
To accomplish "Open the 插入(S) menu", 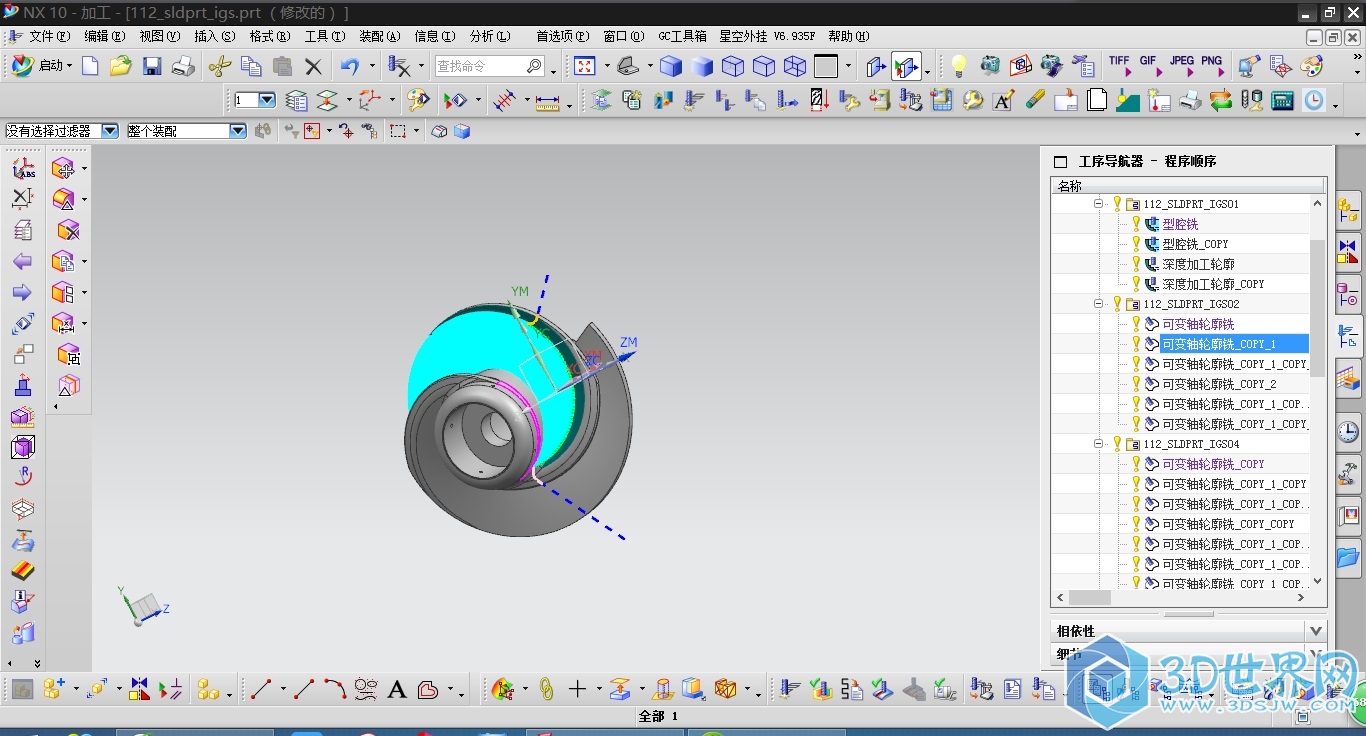I will click(214, 36).
